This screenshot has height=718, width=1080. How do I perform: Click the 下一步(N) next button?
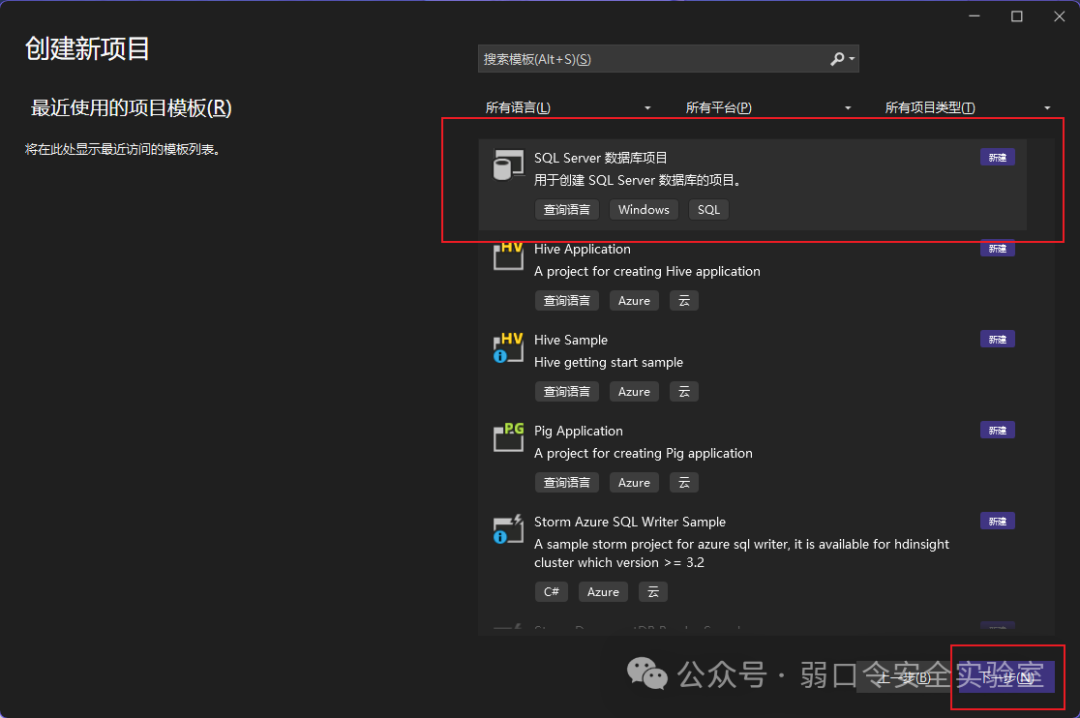point(1006,678)
